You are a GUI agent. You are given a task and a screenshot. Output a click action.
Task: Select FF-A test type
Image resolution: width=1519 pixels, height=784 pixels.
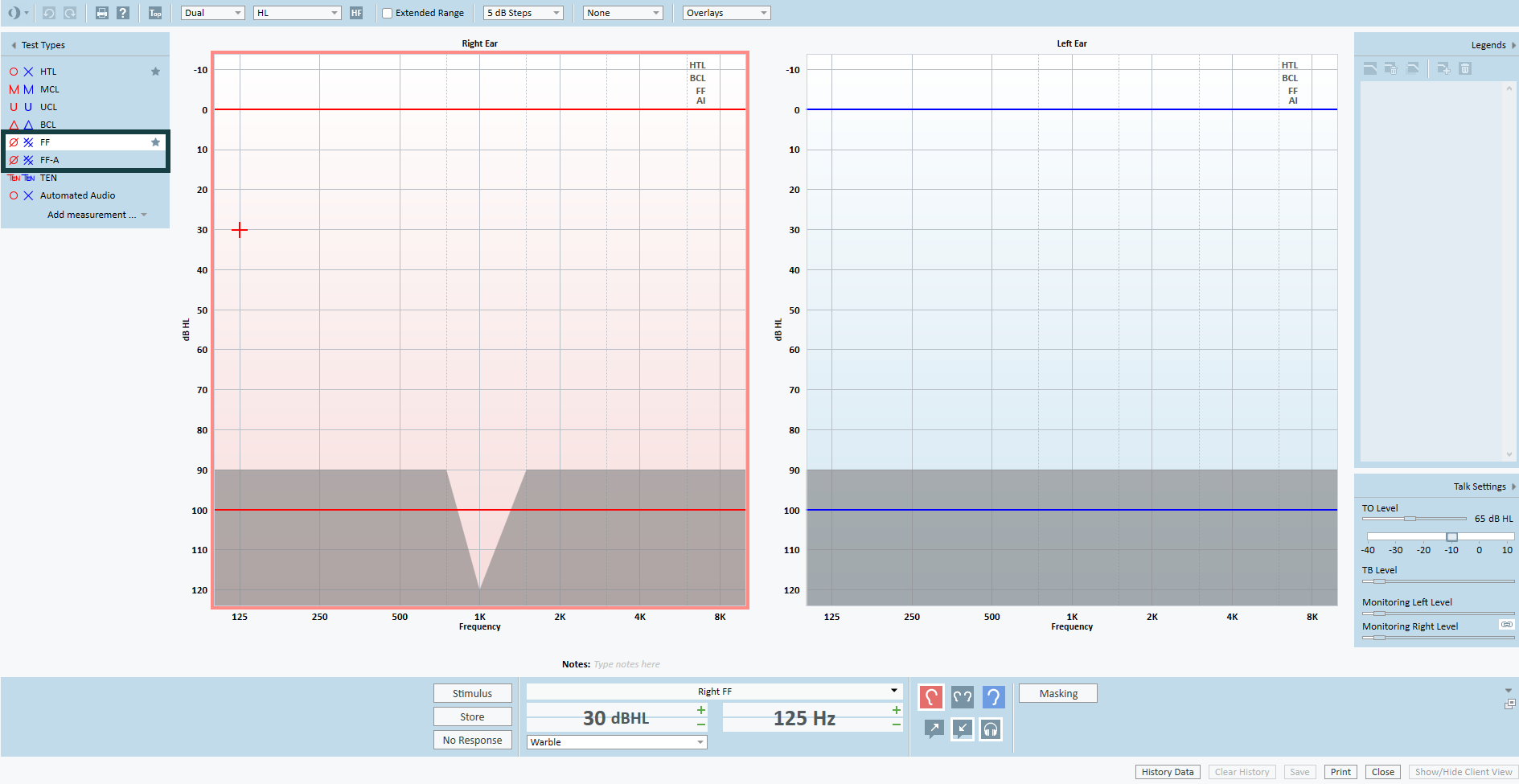[x=84, y=160]
